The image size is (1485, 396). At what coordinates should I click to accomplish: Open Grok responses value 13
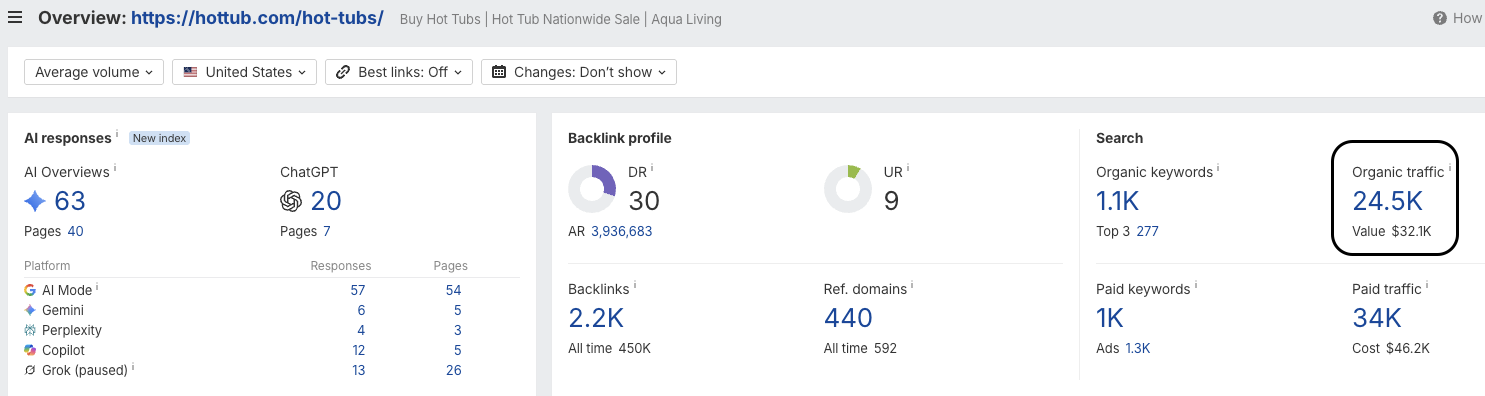coord(358,370)
